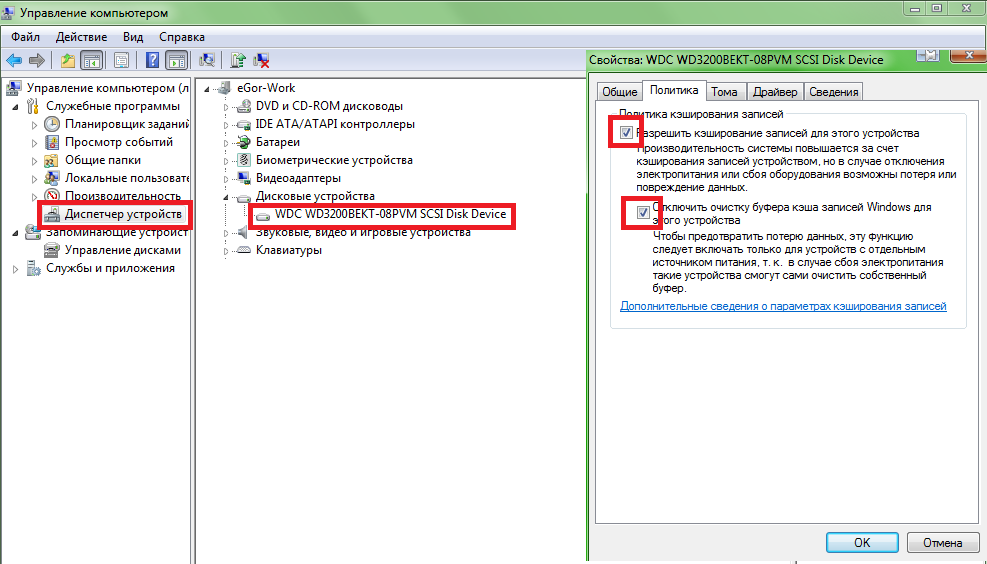Open Дополнительные сведения о параметрах кэширования link

pos(783,306)
